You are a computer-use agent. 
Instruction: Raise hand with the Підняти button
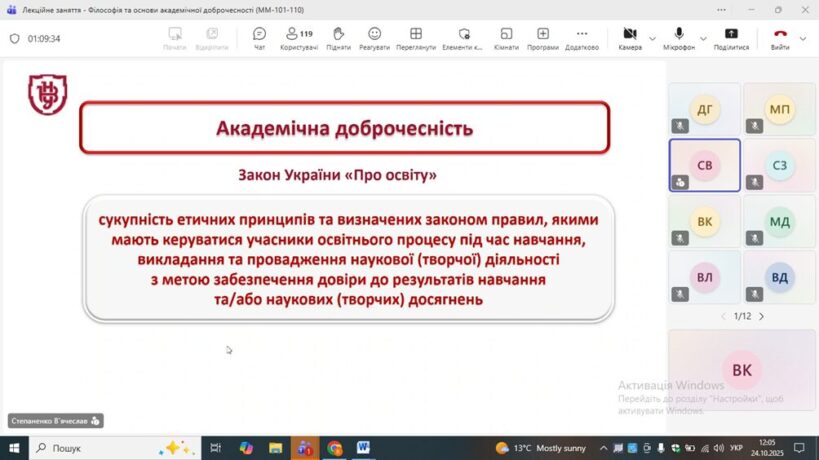point(338,38)
